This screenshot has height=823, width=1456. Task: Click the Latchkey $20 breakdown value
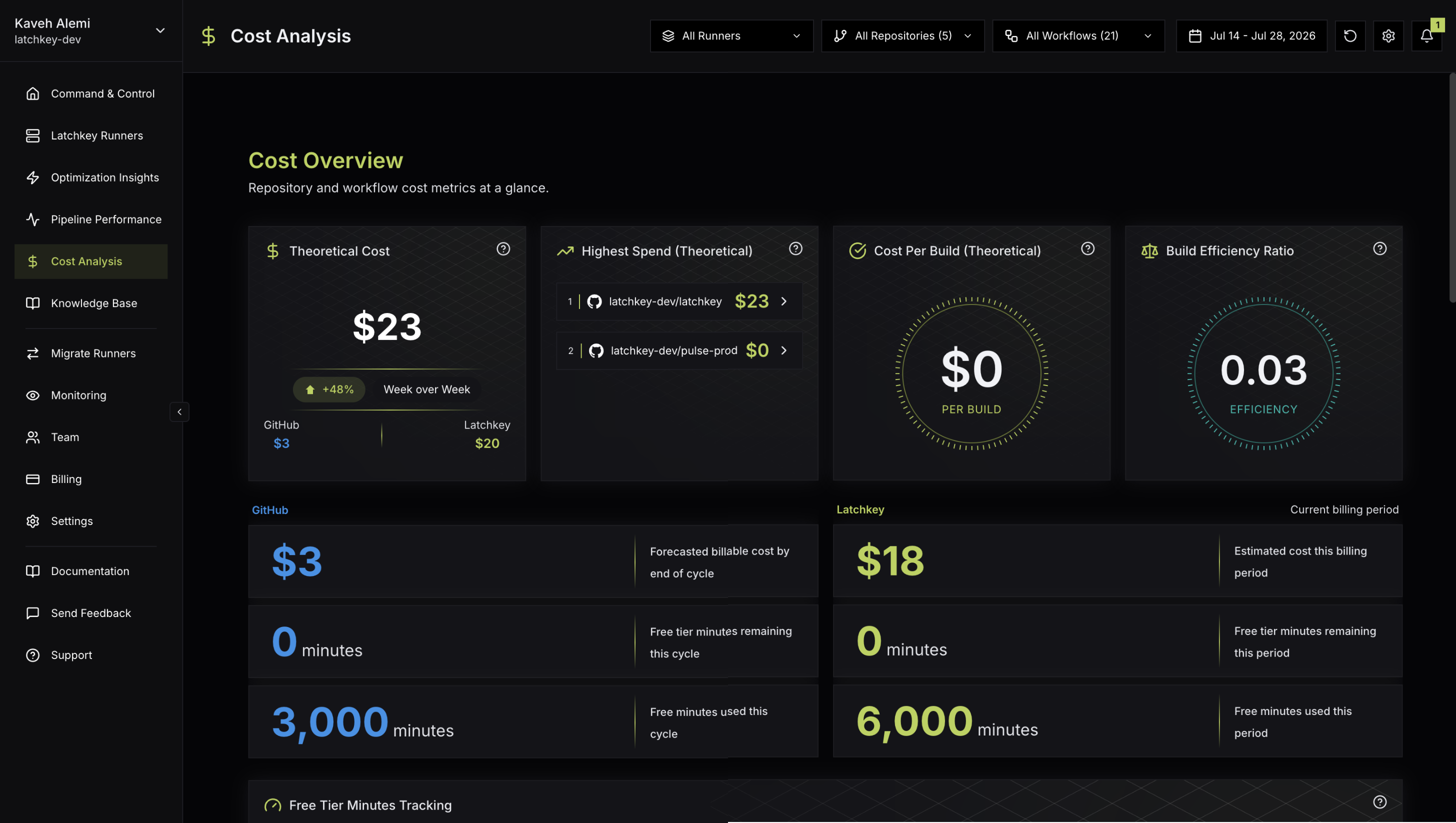(x=486, y=443)
